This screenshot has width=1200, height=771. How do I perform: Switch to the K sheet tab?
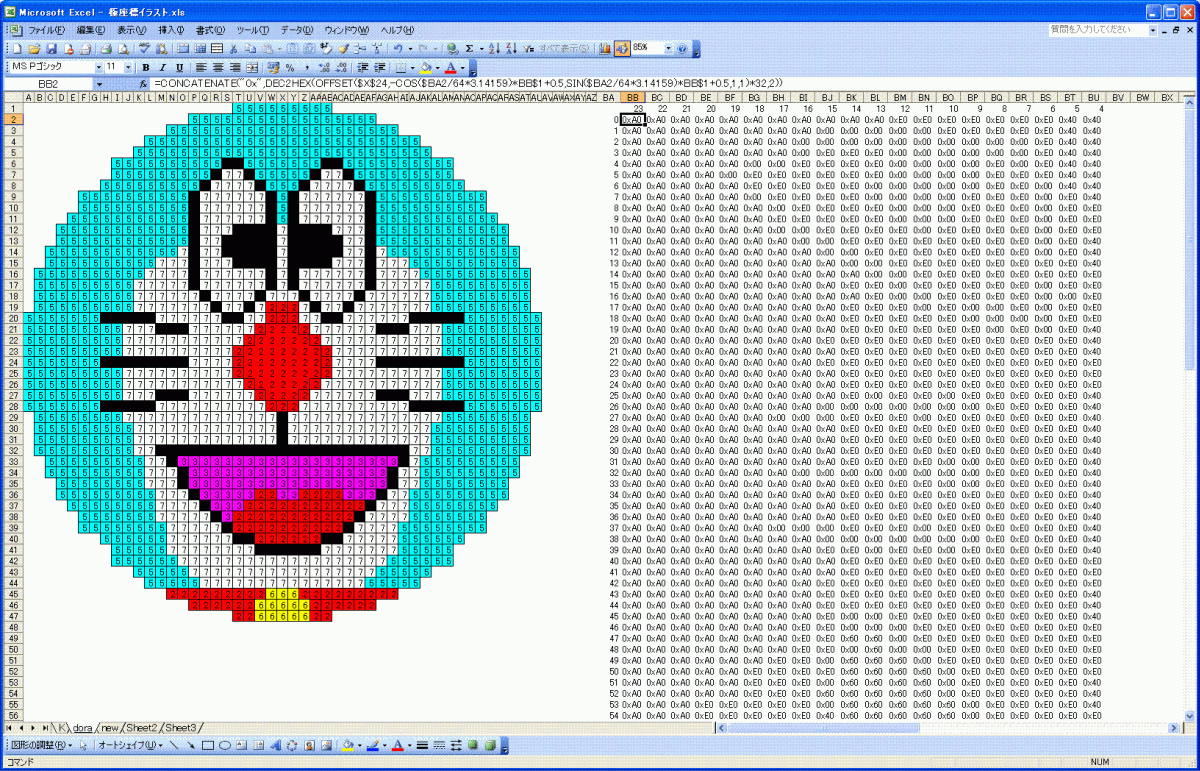click(61, 727)
